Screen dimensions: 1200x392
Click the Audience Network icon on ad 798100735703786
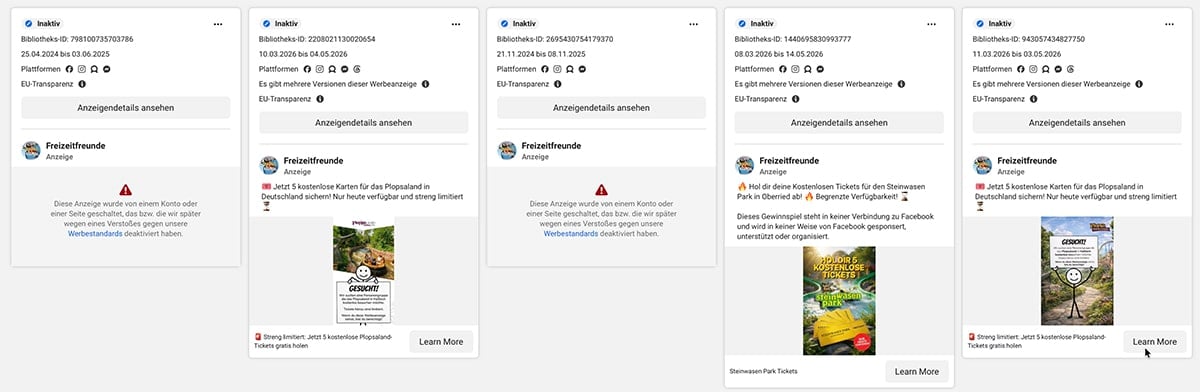click(x=94, y=69)
